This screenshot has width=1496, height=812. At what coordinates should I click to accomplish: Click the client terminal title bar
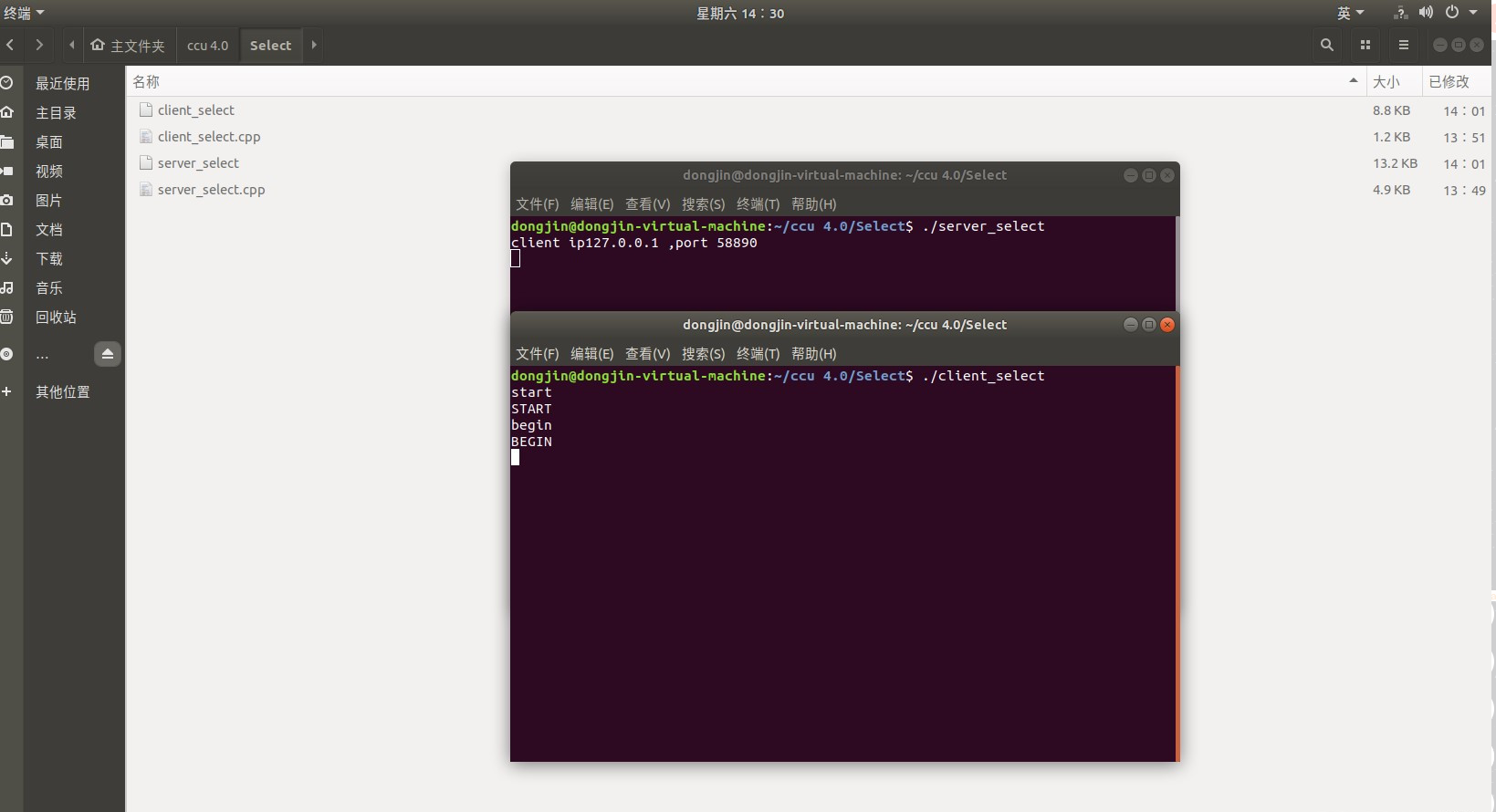[844, 325]
